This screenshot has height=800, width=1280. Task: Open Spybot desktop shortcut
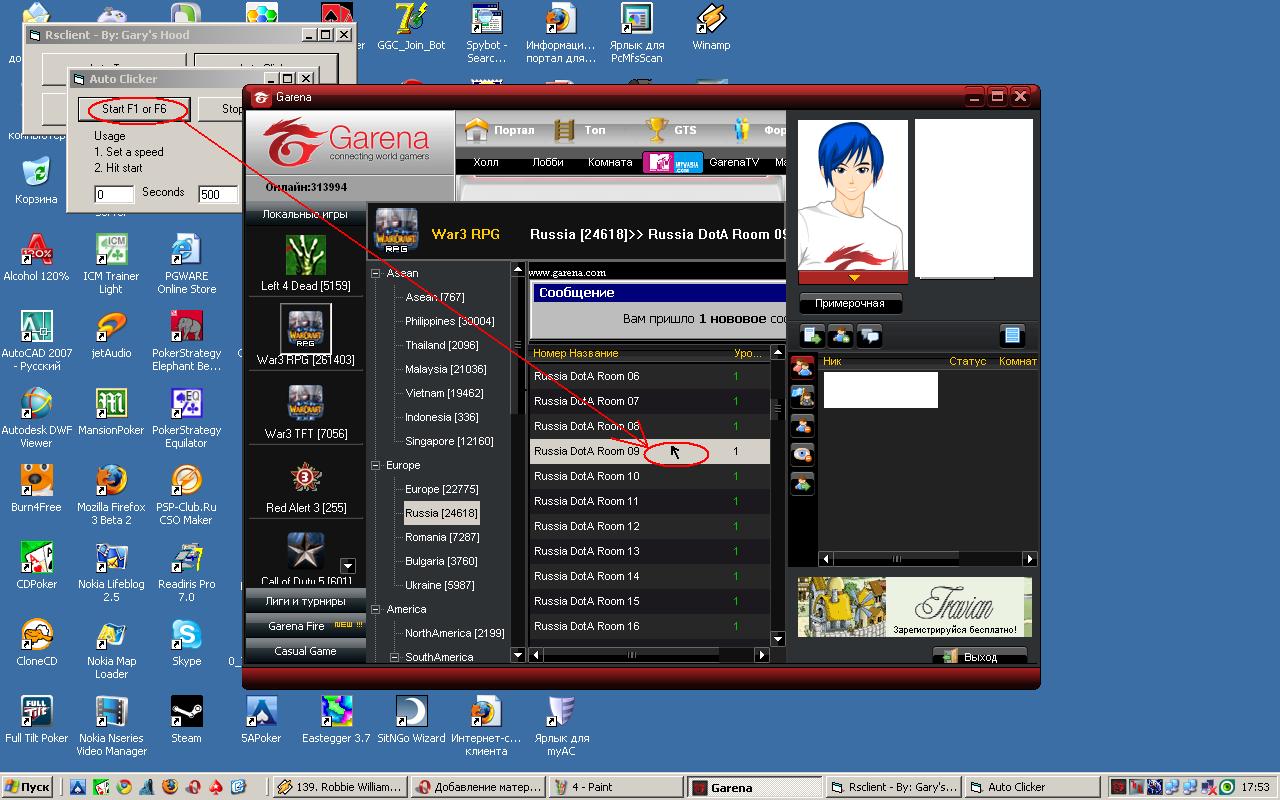click(x=486, y=33)
